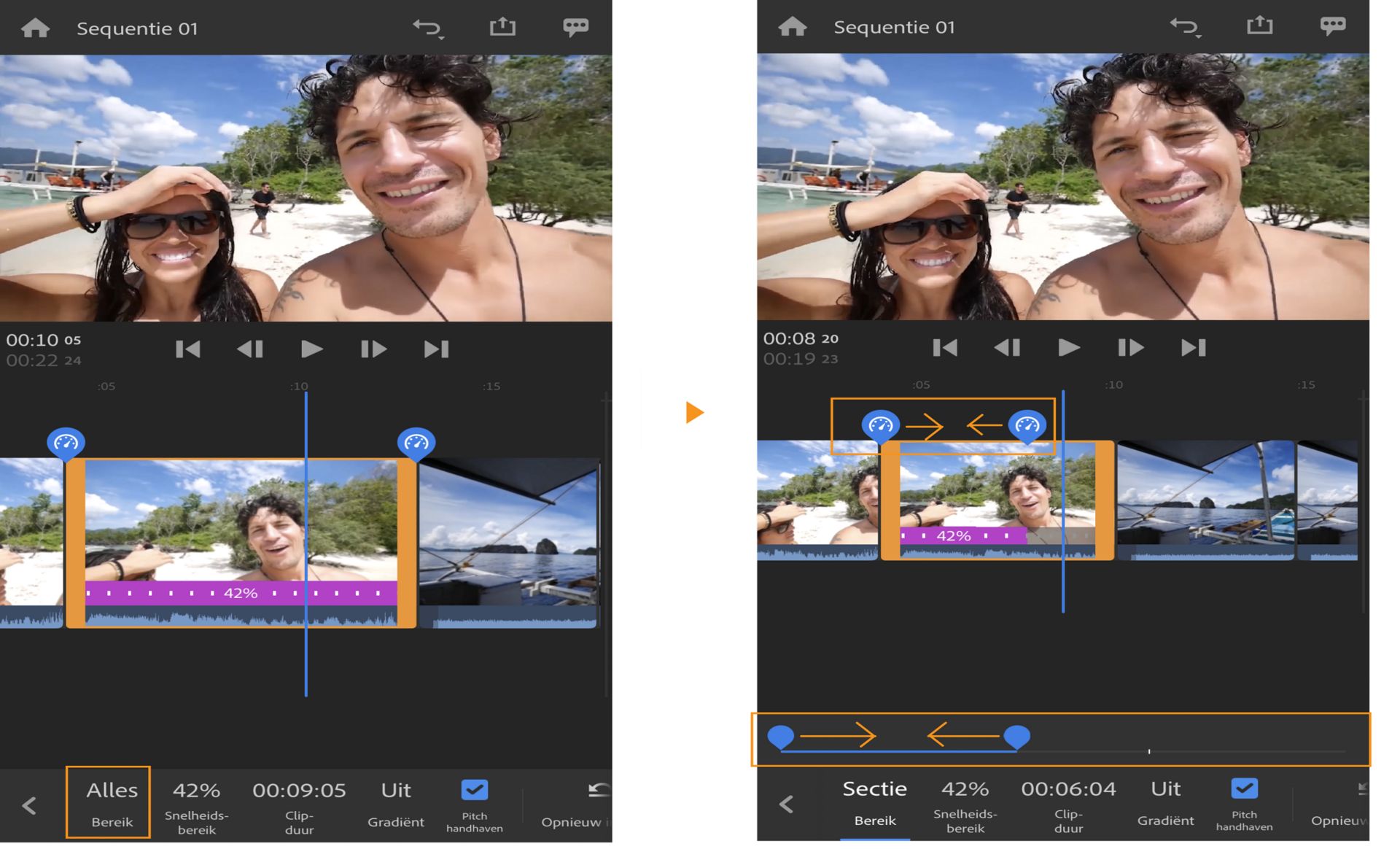Open Clipduur 00:06:04 setting
The image size is (1400, 849).
coord(1067,802)
